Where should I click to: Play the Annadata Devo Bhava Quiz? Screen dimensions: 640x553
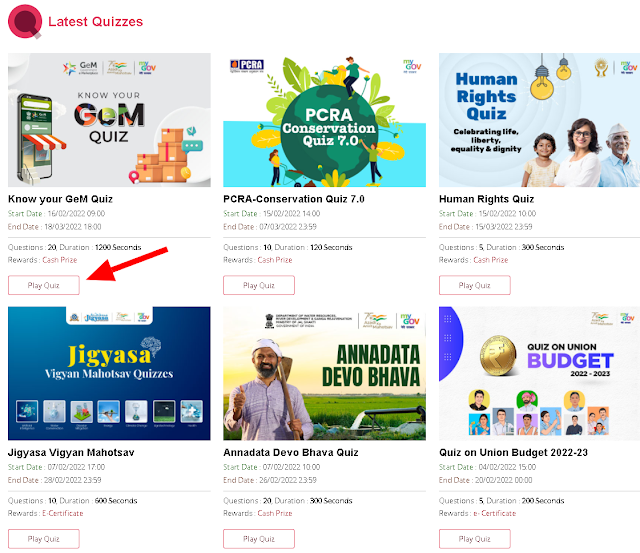(259, 539)
